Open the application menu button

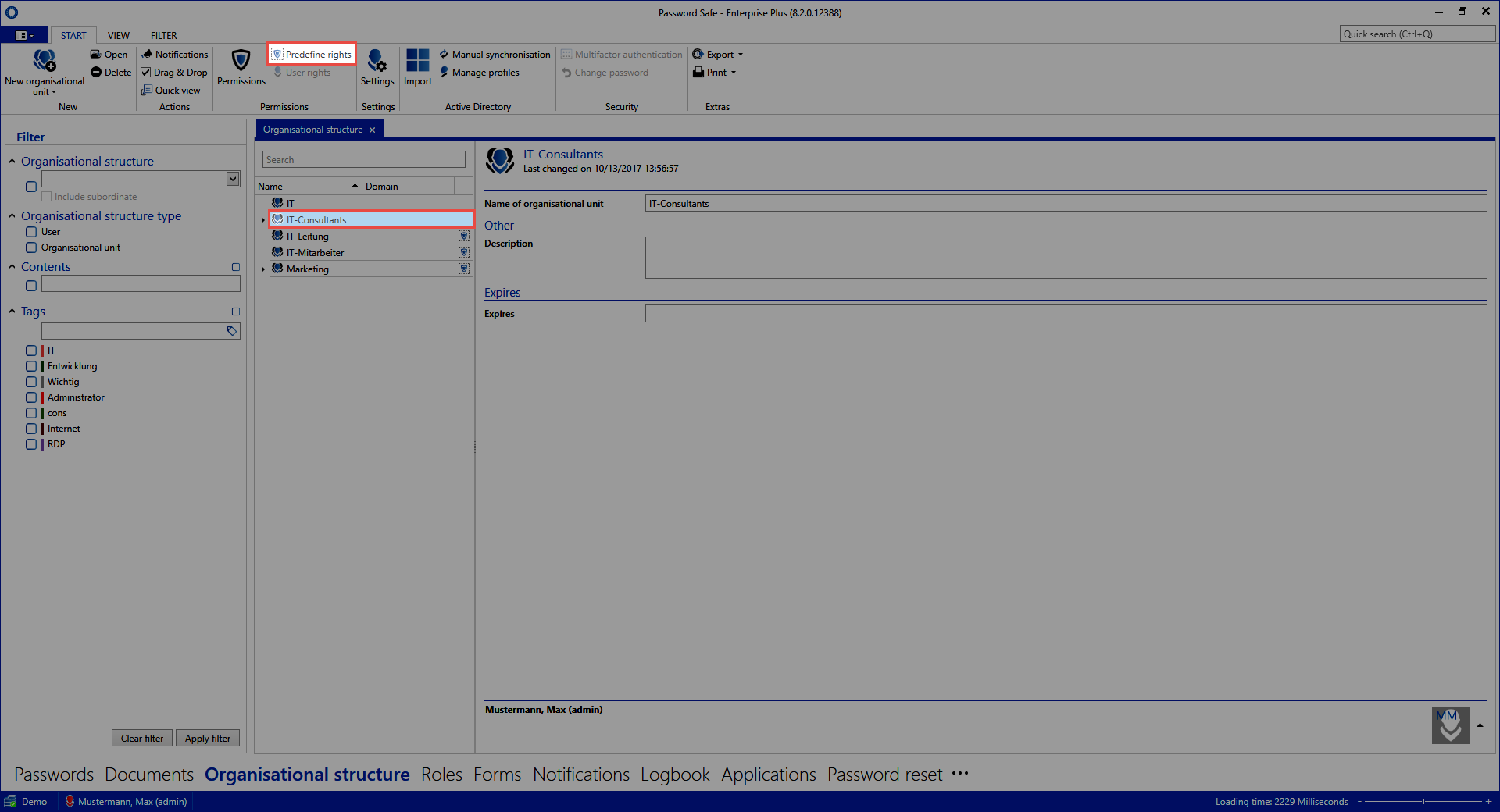24,35
